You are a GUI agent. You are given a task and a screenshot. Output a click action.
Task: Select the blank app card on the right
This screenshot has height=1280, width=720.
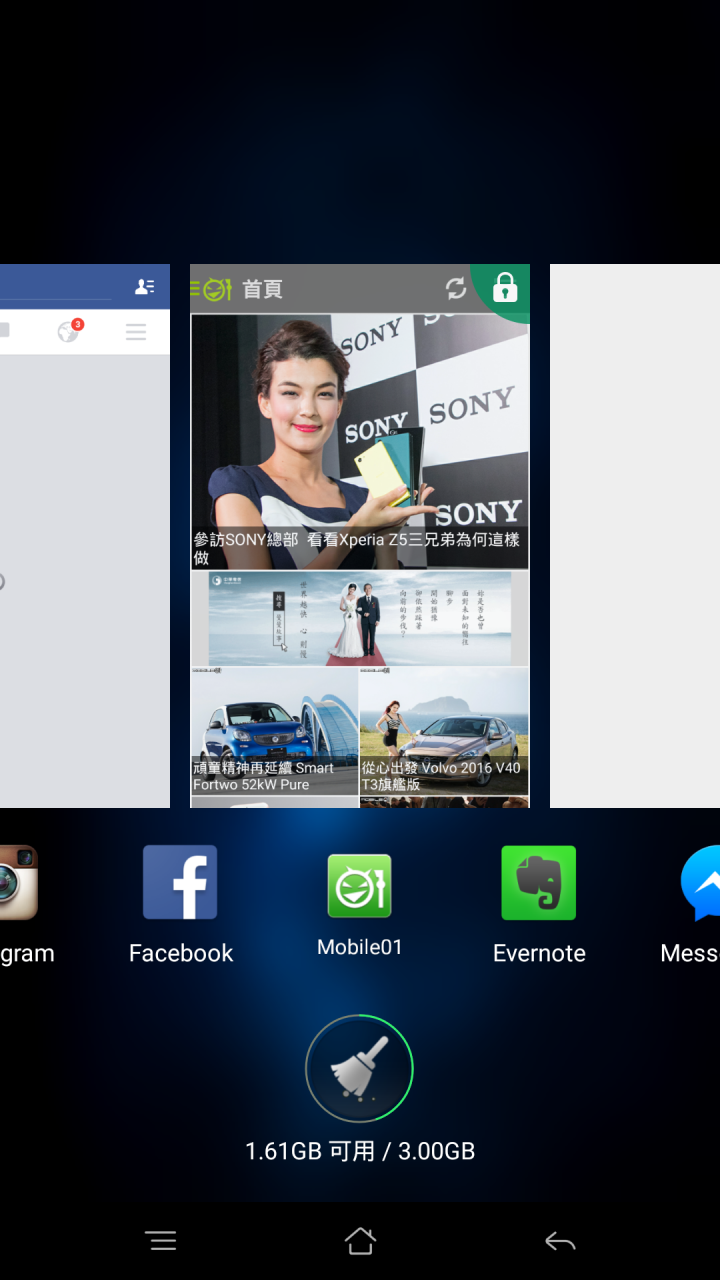[x=635, y=536]
